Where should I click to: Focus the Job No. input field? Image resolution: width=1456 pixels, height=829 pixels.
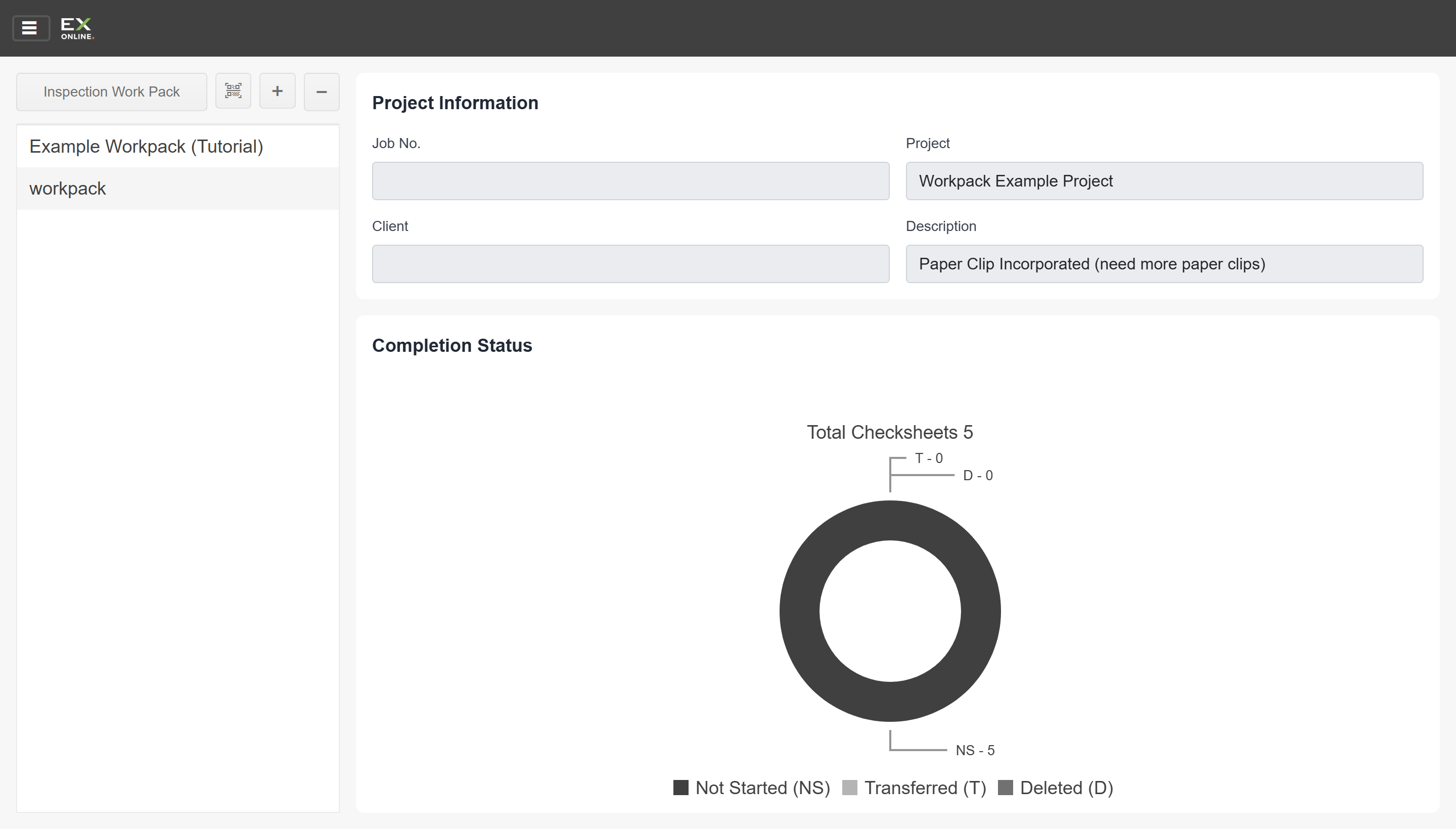[630, 181]
